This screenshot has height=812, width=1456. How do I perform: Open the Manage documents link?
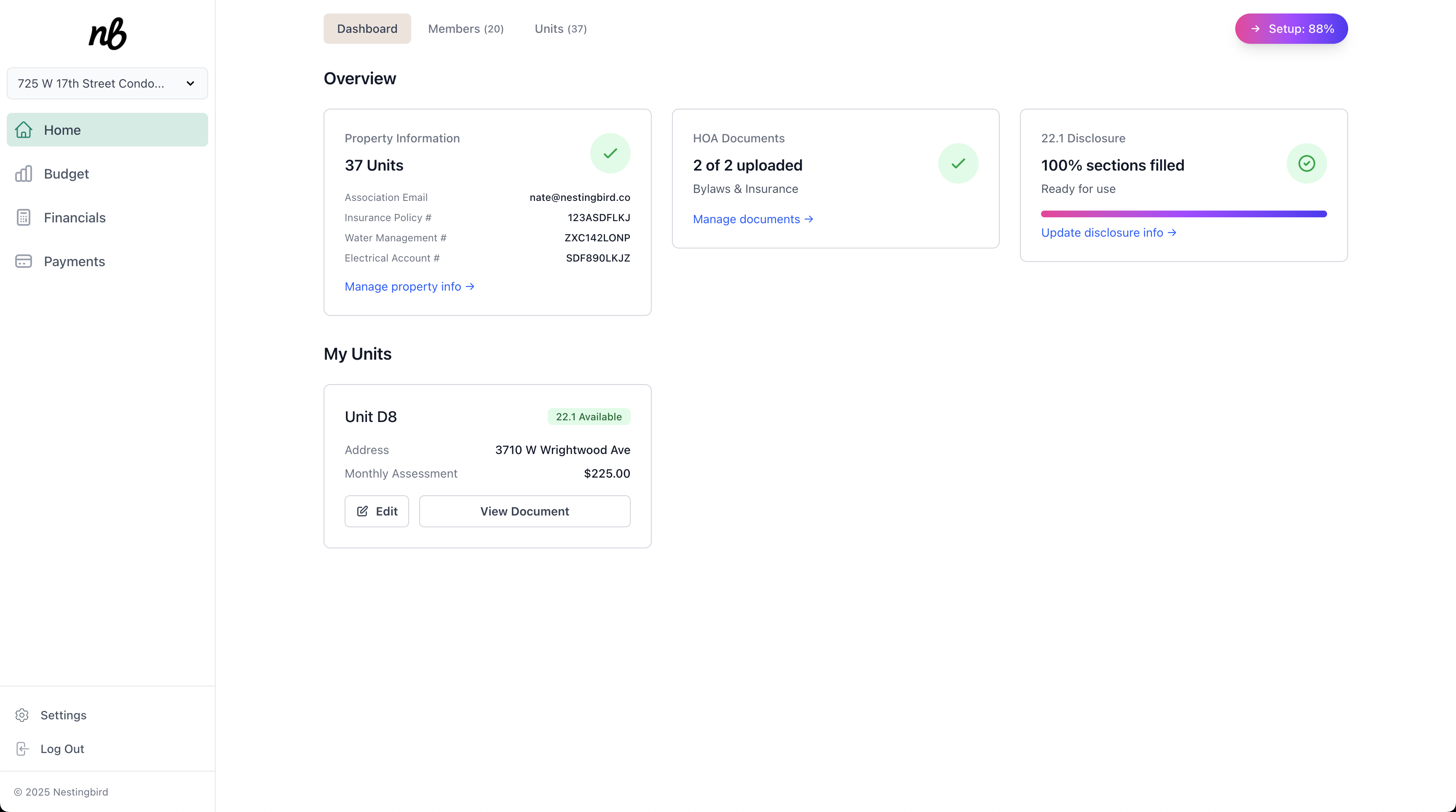752,219
